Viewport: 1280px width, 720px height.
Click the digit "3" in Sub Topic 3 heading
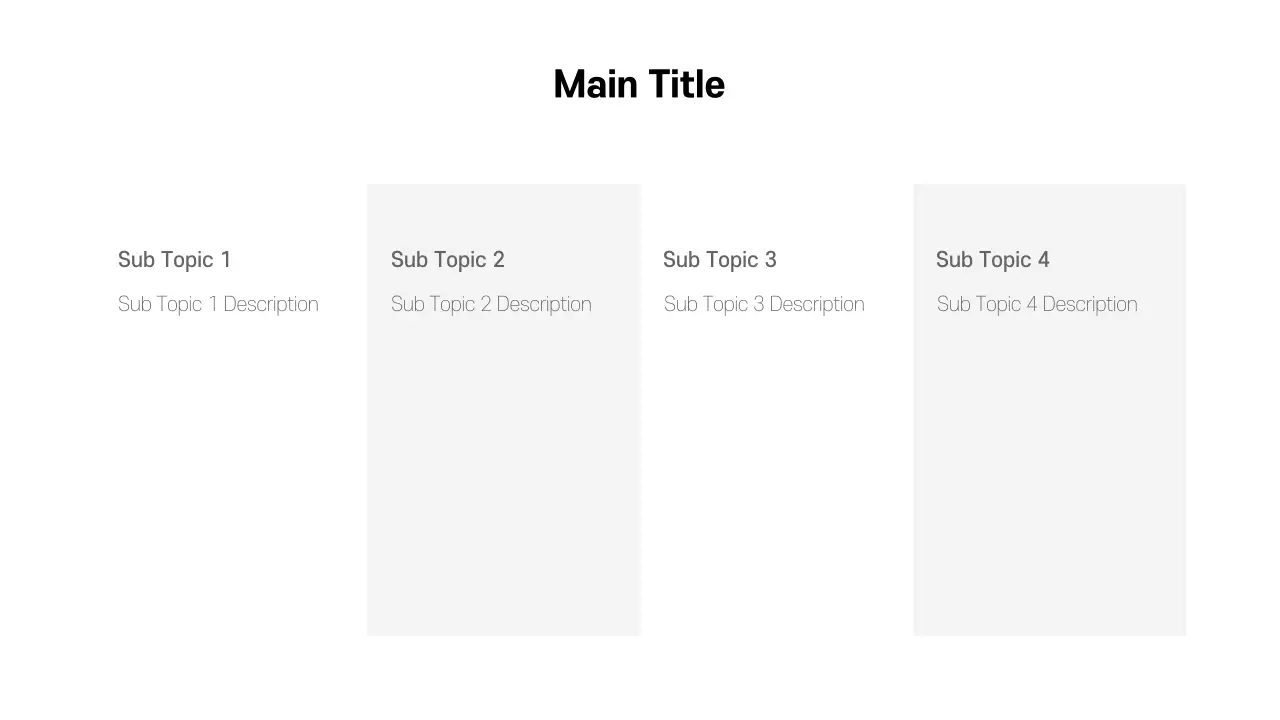click(x=770, y=260)
